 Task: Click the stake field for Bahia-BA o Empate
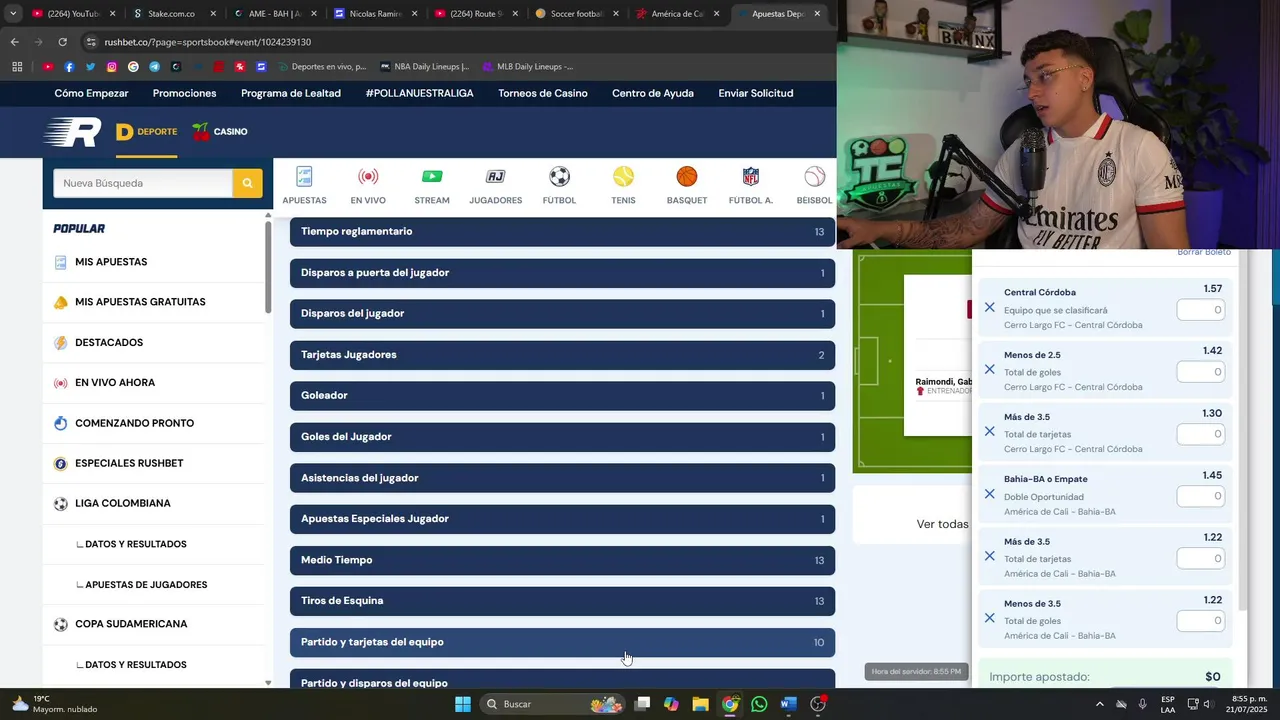pyautogui.click(x=1200, y=496)
